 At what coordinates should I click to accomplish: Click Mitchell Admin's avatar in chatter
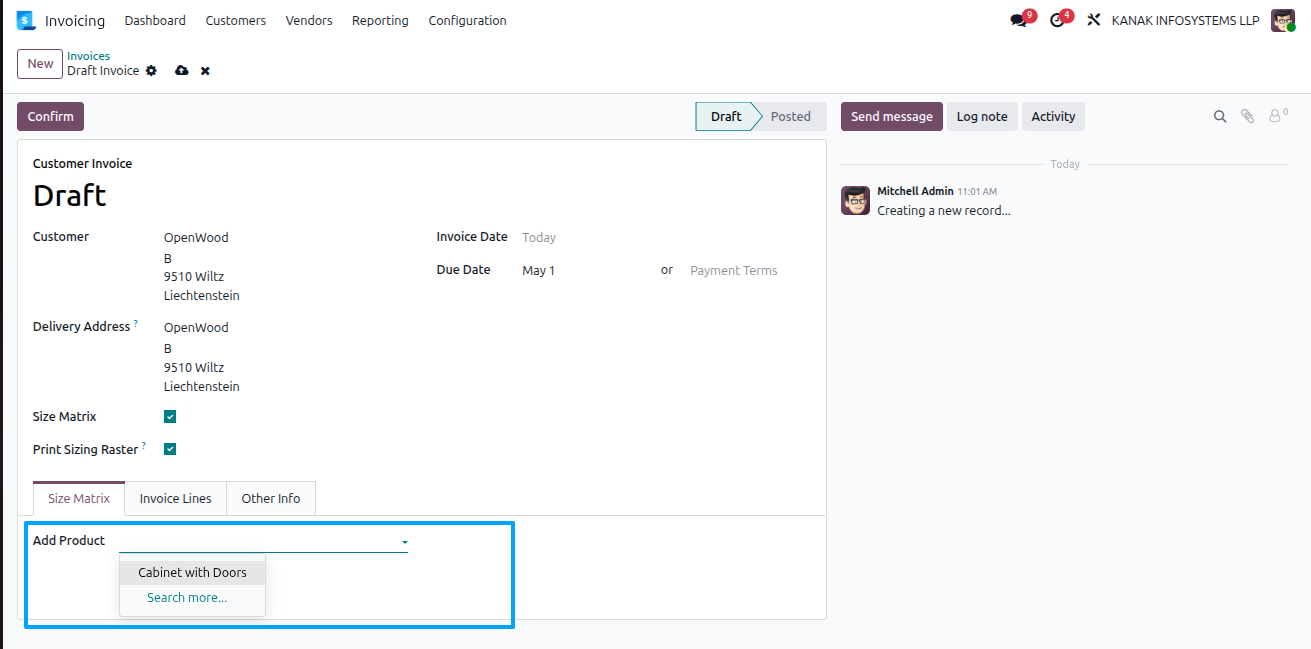tap(855, 200)
